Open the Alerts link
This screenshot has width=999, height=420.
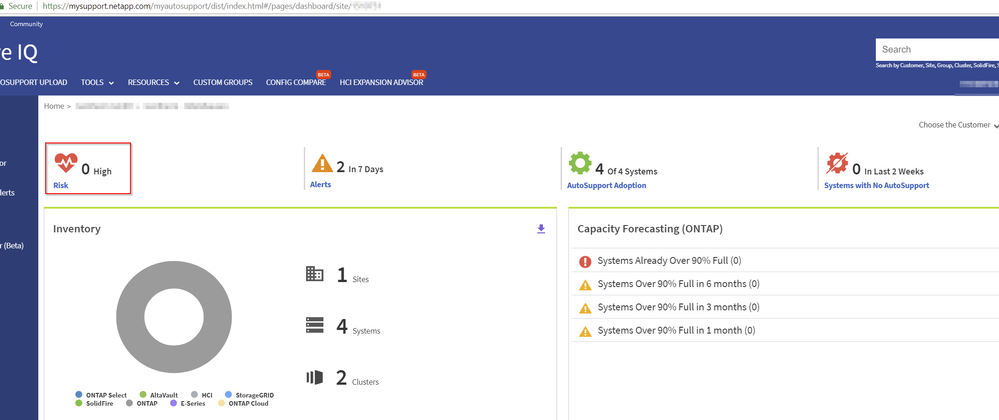coord(320,184)
